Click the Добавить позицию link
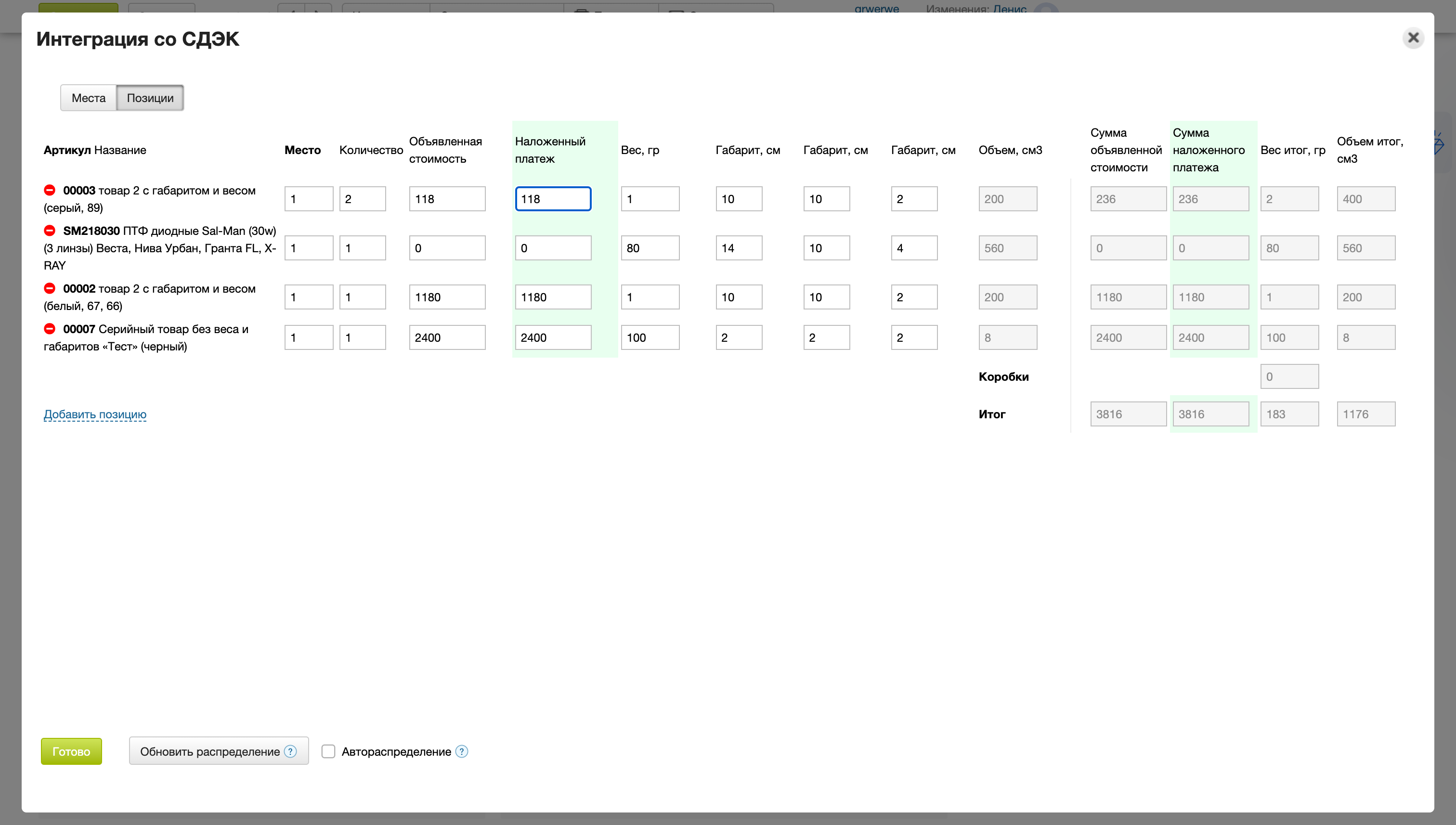1456x825 pixels. click(95, 414)
